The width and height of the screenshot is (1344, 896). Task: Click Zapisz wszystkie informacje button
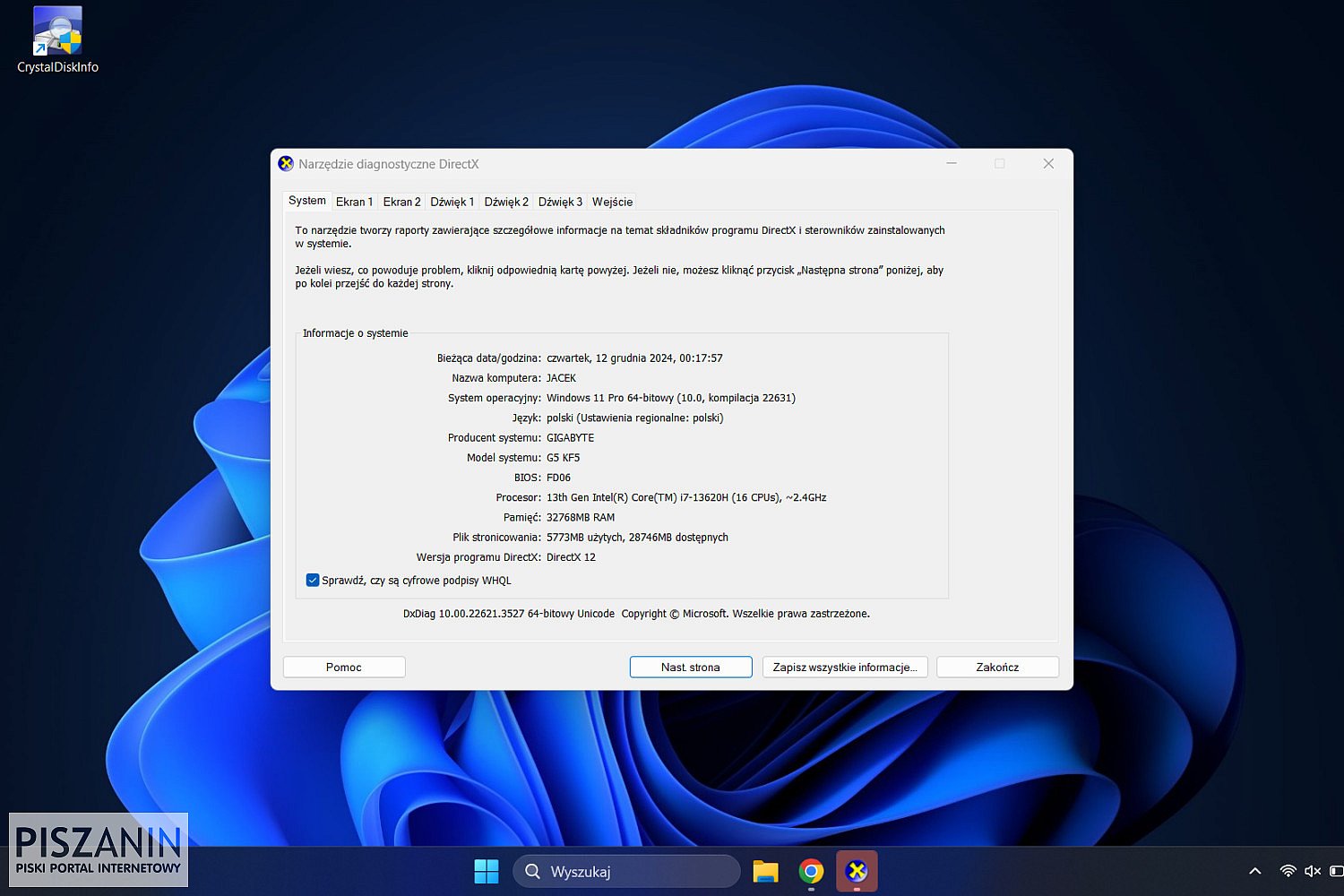coord(844,668)
